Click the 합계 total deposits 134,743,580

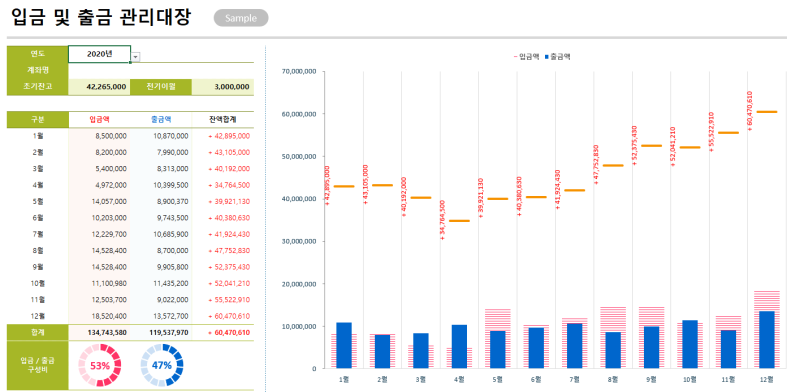point(99,332)
